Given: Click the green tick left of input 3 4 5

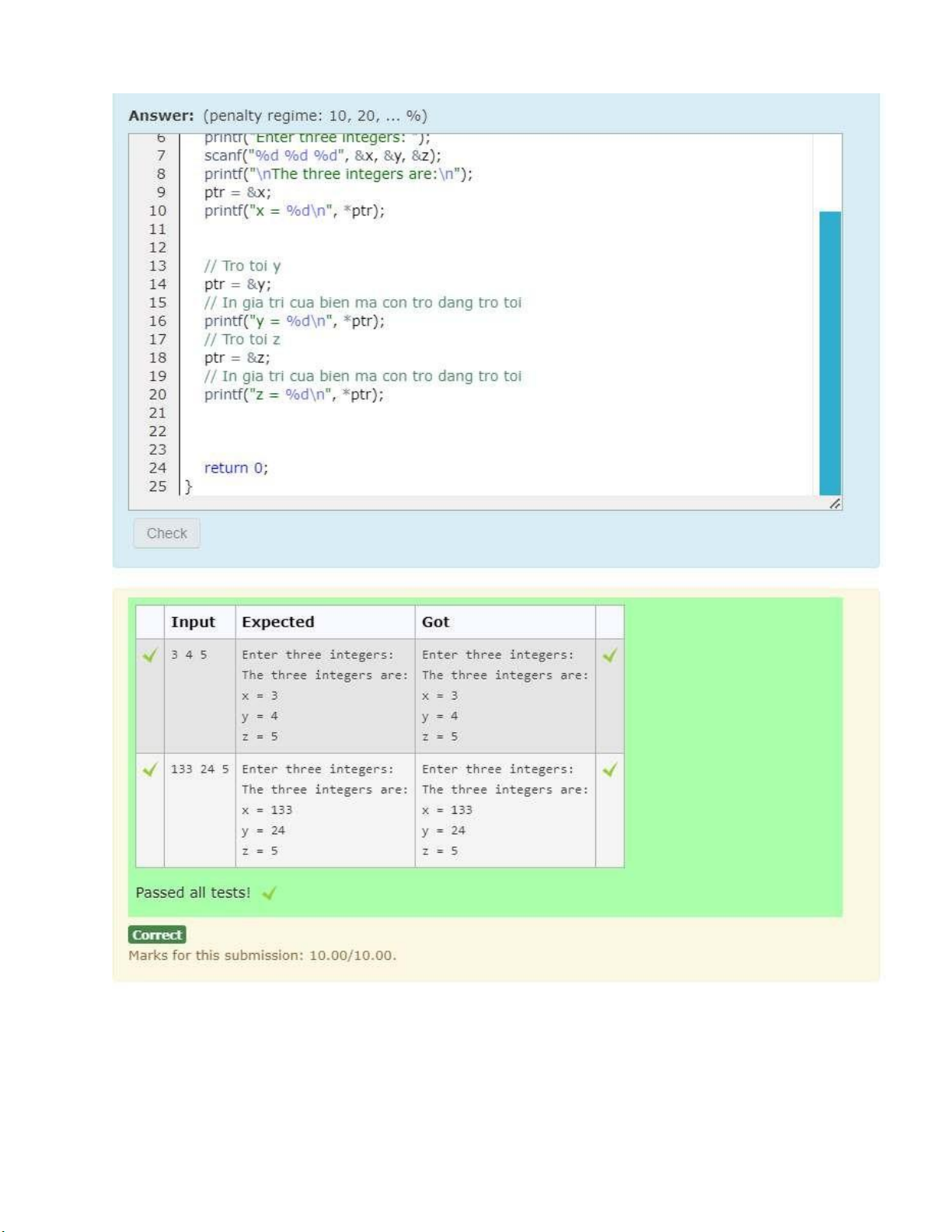Looking at the screenshot, I should 150,655.
